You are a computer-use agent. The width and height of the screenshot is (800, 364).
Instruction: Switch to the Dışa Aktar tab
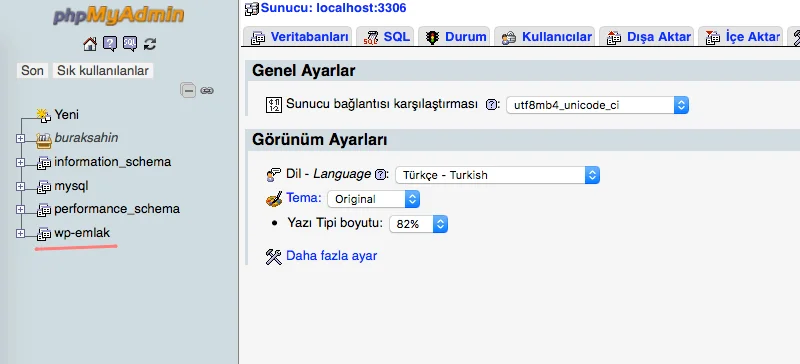647,37
